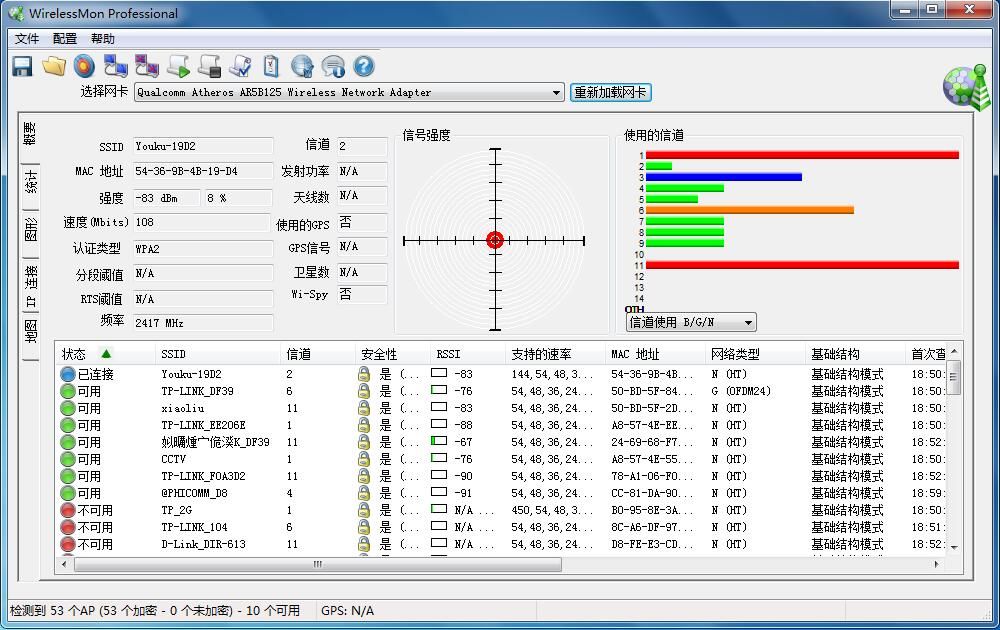This screenshot has height=630, width=1000.
Task: Click the 认证类型 field showing WPA2
Action: click(x=203, y=249)
